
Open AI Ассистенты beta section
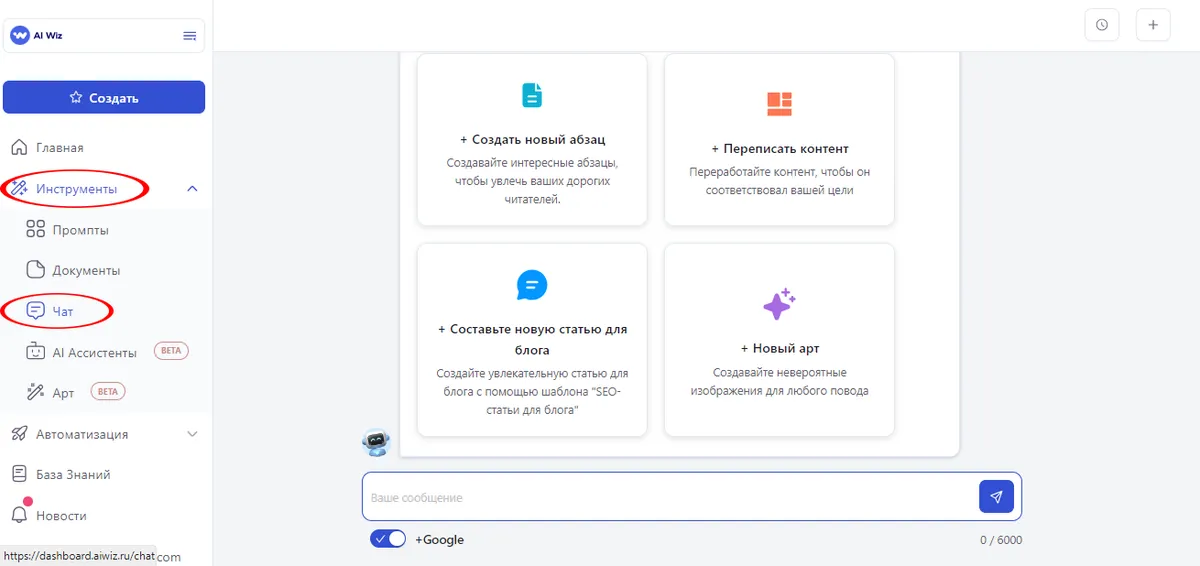(94, 352)
